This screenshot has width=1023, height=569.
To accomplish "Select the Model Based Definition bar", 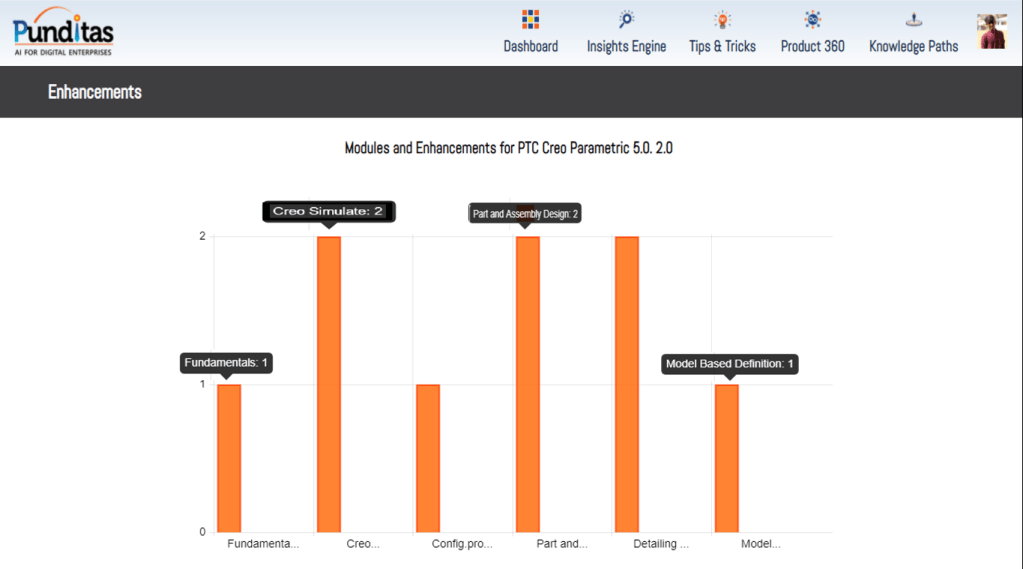I will point(726,458).
